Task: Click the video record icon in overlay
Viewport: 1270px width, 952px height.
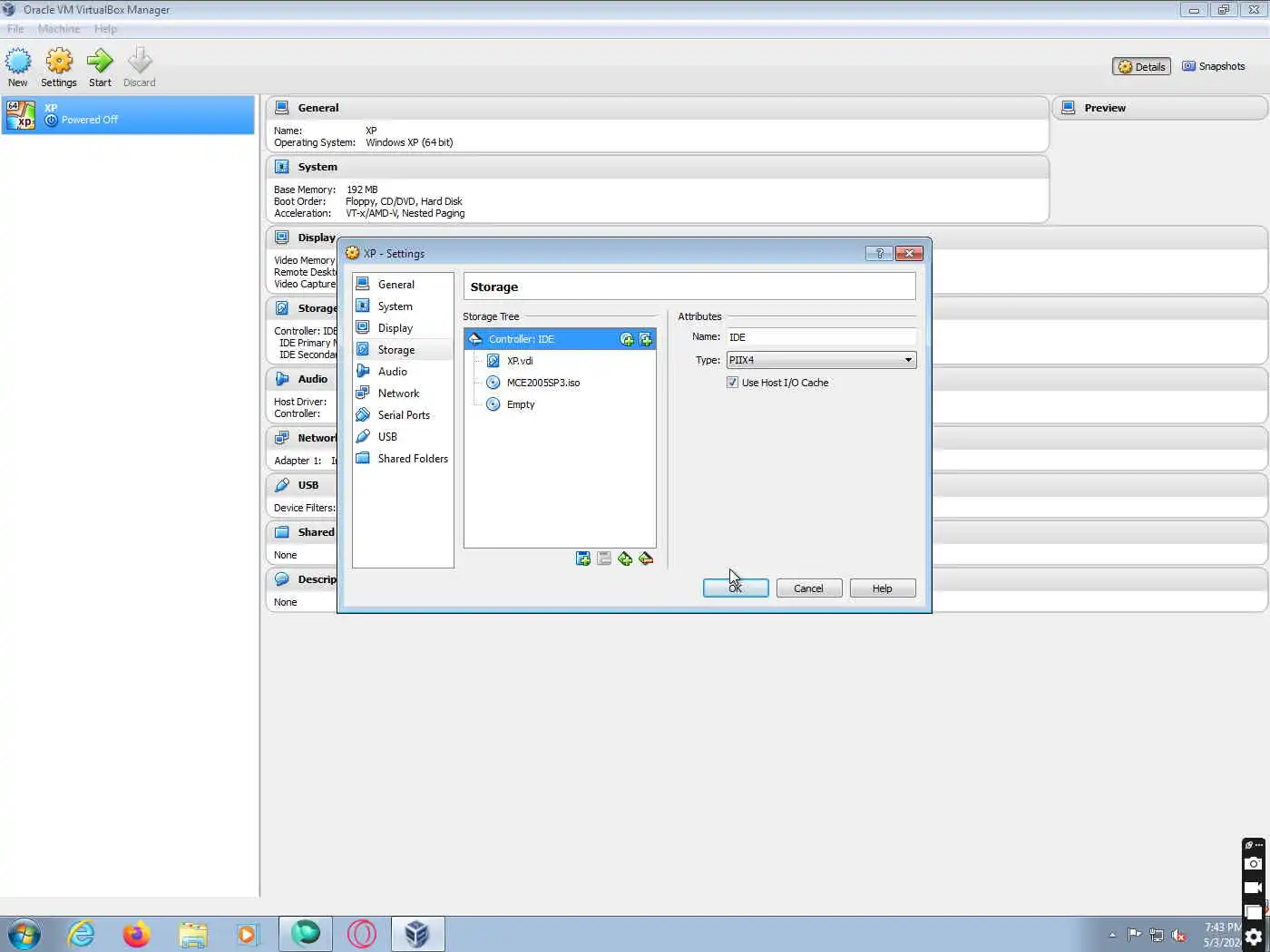Action: coord(1253,888)
